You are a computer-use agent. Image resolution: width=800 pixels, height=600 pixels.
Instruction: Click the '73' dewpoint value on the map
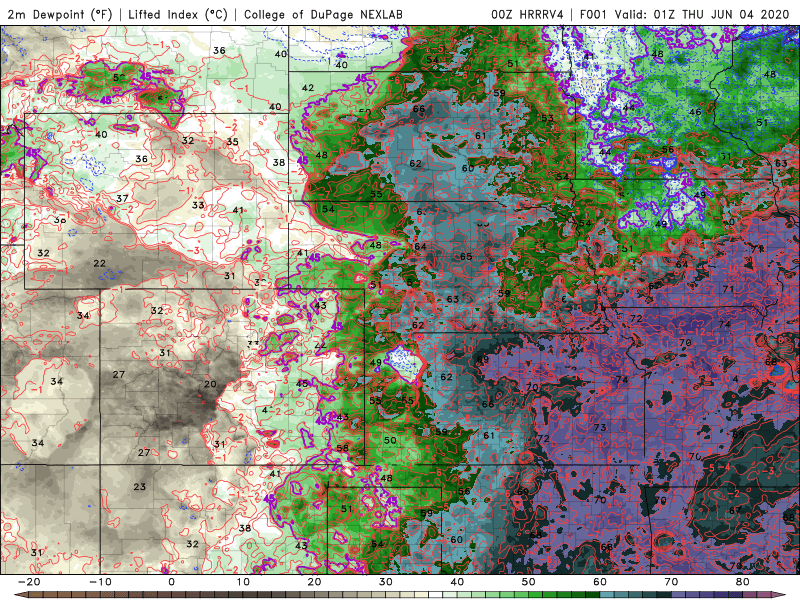click(600, 427)
